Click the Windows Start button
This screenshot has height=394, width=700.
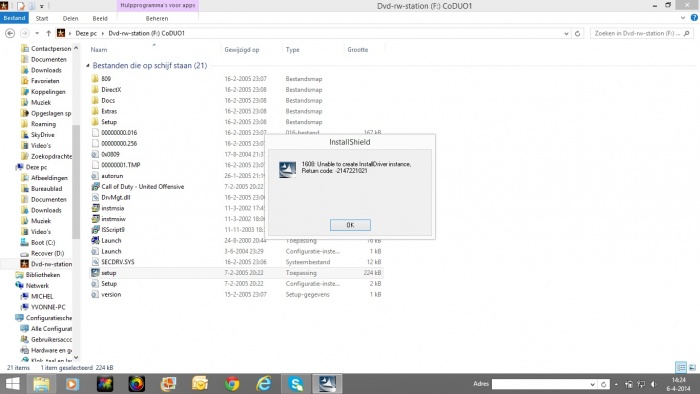(12, 384)
